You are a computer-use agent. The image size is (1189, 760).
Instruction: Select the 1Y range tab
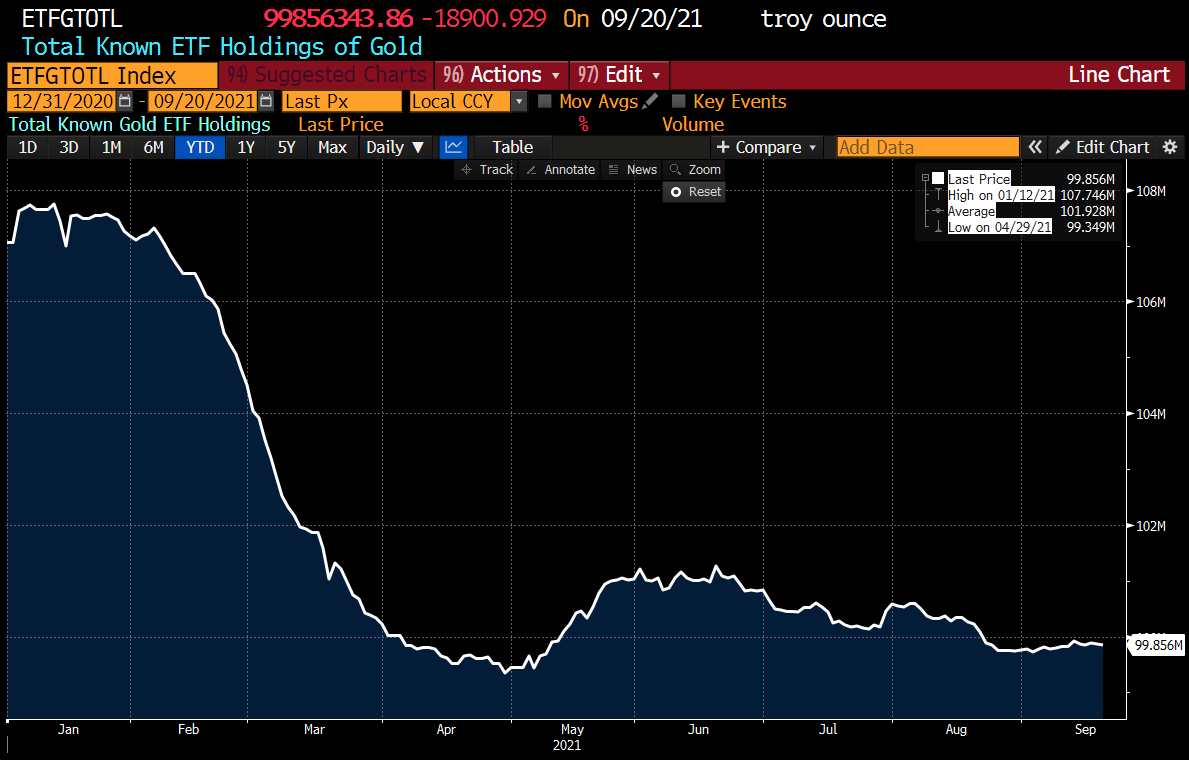click(x=246, y=147)
